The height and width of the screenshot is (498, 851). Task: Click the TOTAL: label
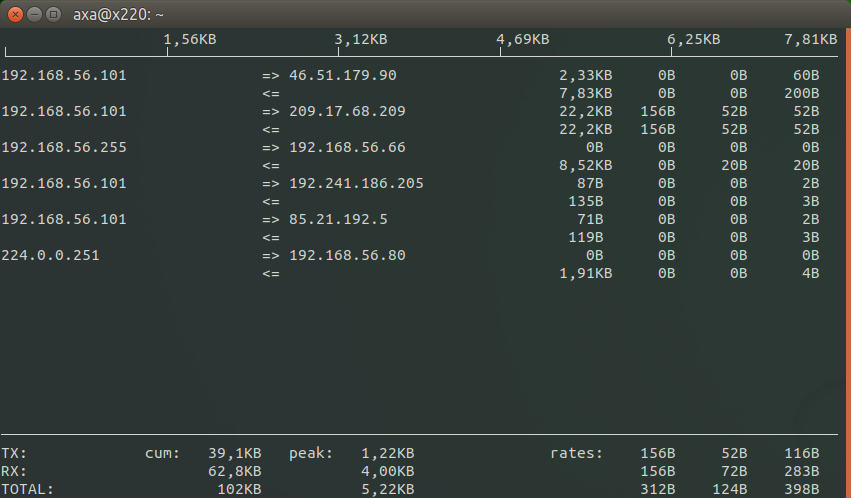pyautogui.click(x=28, y=489)
